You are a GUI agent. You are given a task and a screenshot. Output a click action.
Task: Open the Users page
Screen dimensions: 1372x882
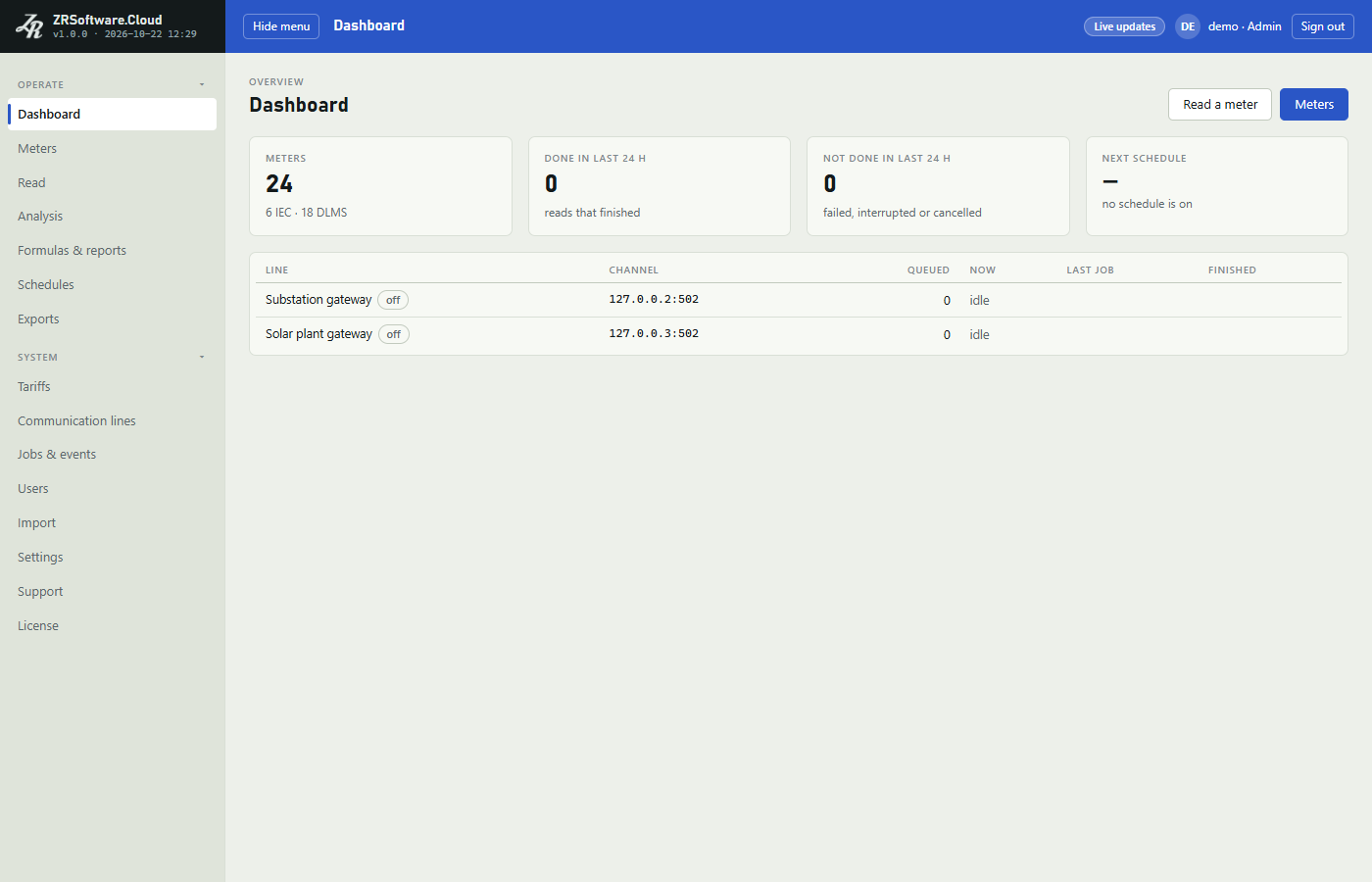[x=113, y=488]
